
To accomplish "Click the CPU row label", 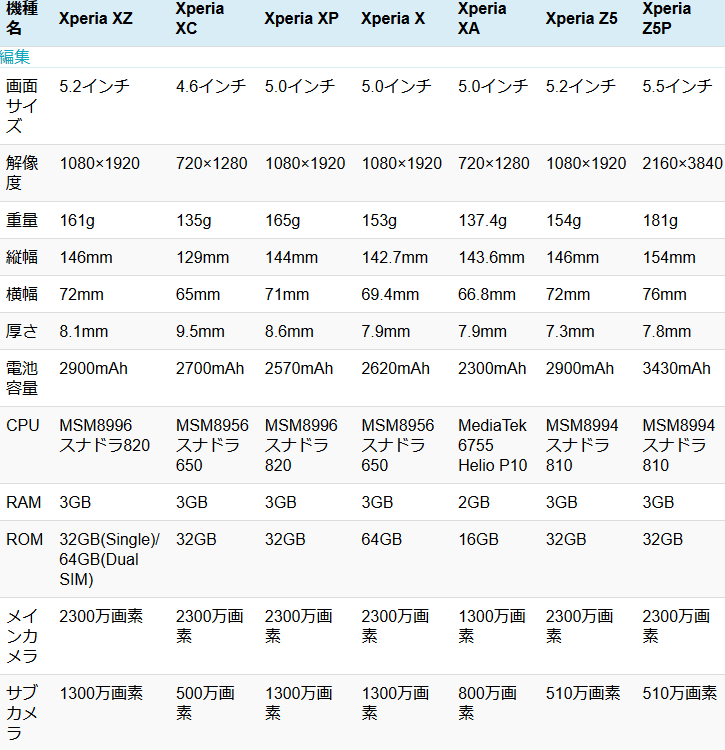I will (x=22, y=425).
